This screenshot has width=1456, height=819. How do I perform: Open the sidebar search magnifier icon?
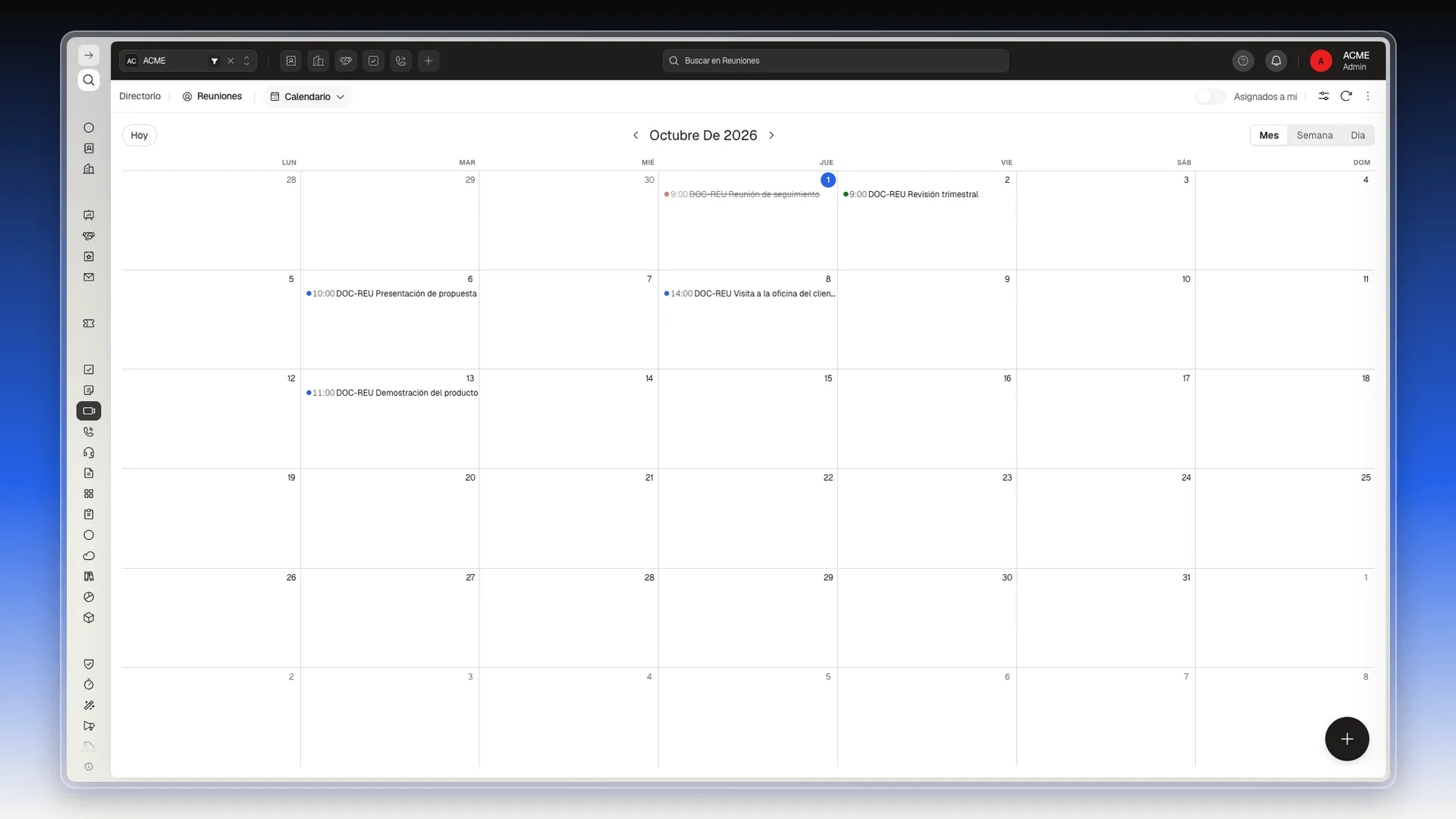[89, 80]
